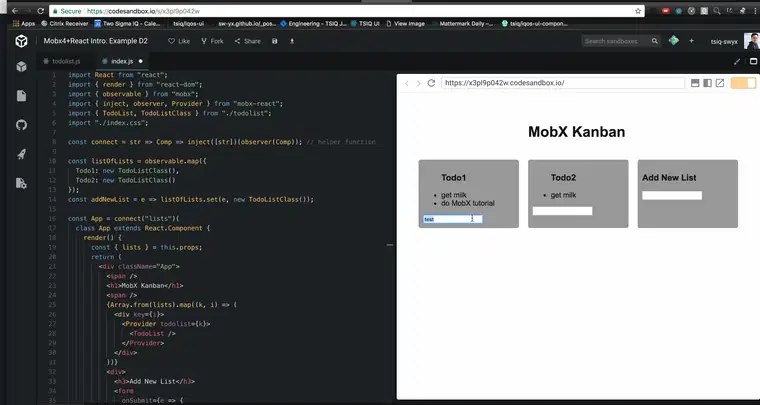
Task: Click the Share button
Action: (x=248, y=41)
